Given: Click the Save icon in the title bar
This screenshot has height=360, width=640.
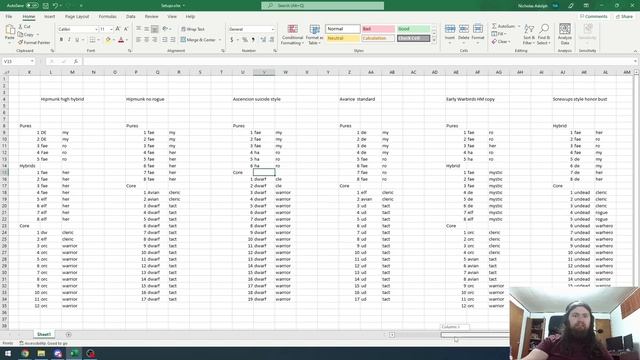Looking at the screenshot, I should [x=45, y=6].
